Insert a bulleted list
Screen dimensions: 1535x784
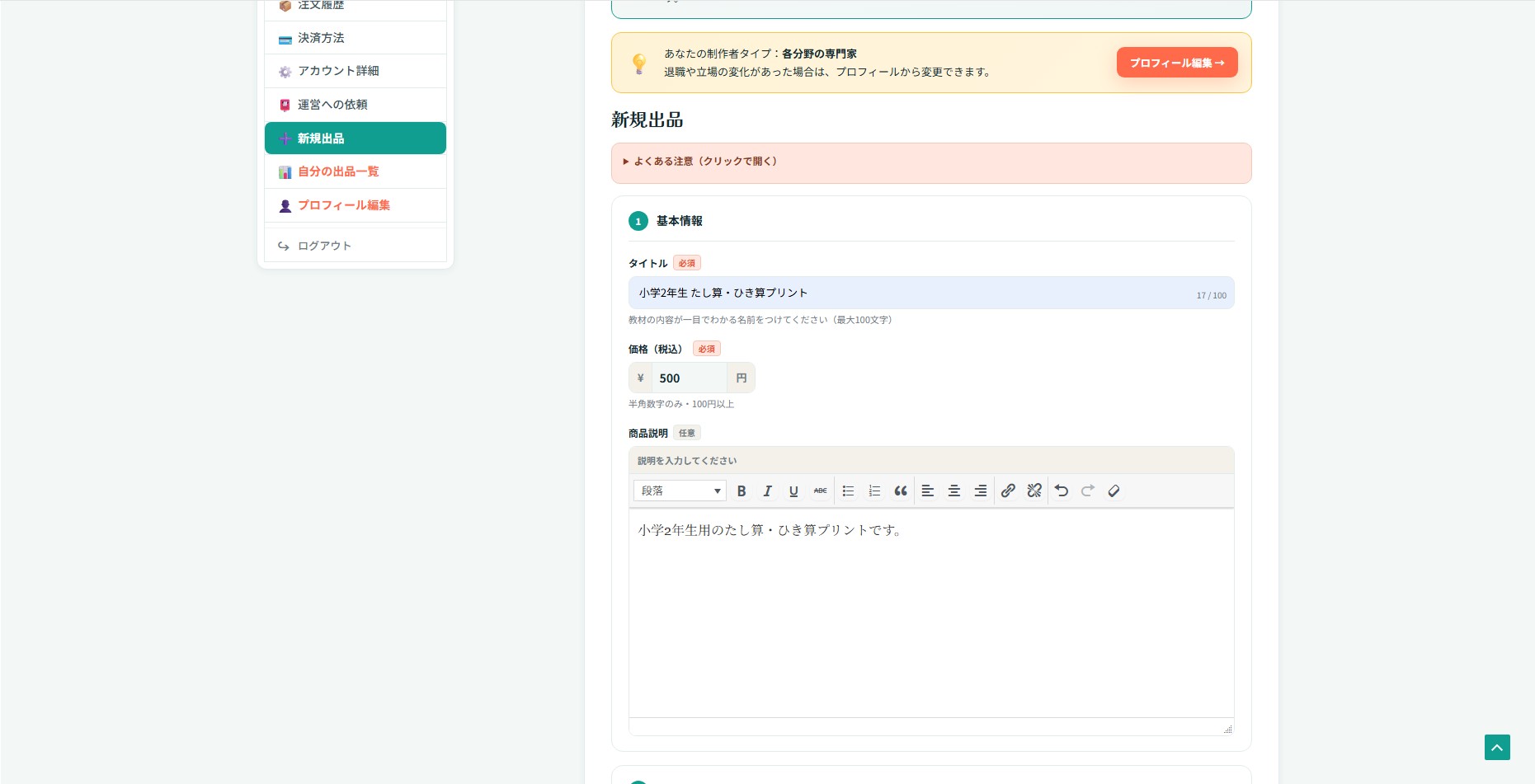tap(848, 491)
